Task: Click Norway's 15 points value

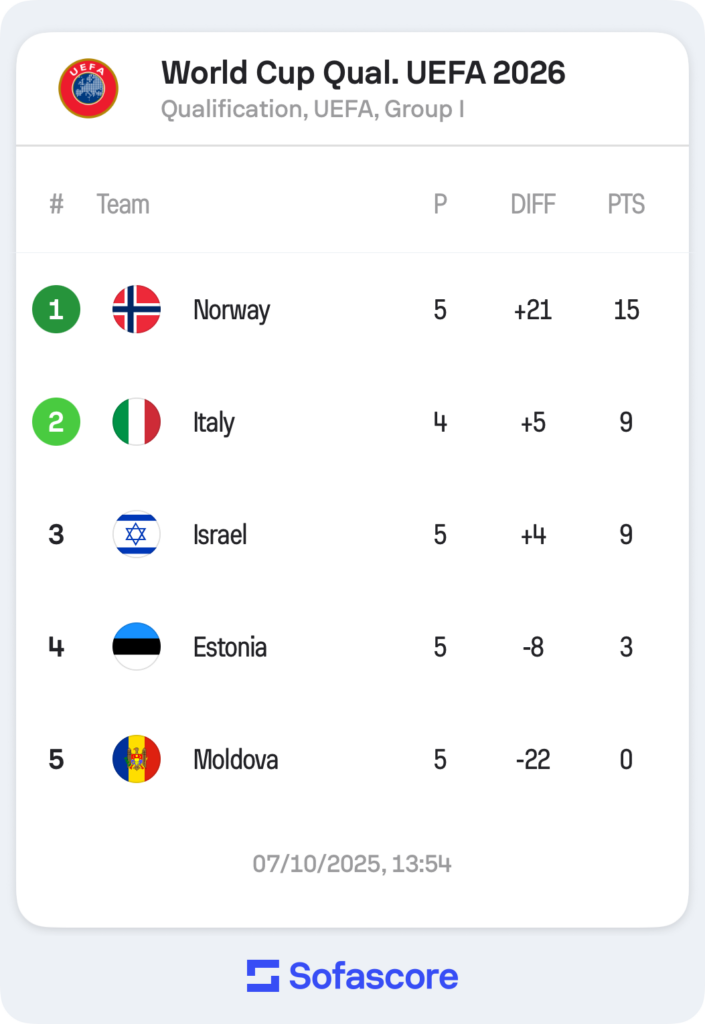Action: [x=626, y=310]
